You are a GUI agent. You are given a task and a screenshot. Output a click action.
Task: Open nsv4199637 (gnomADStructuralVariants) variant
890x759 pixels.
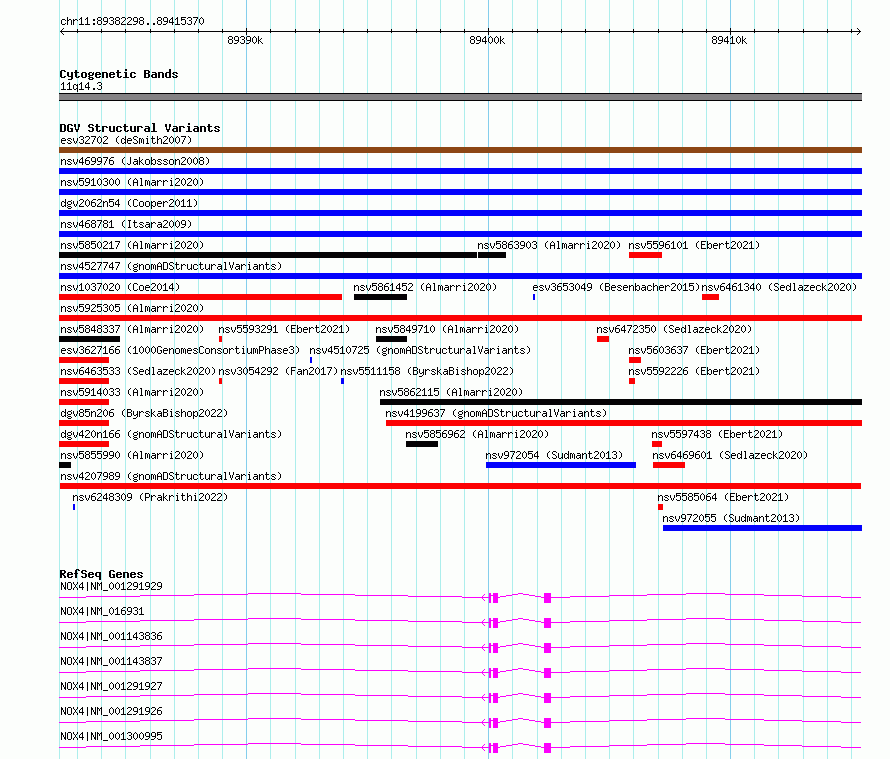coord(496,413)
